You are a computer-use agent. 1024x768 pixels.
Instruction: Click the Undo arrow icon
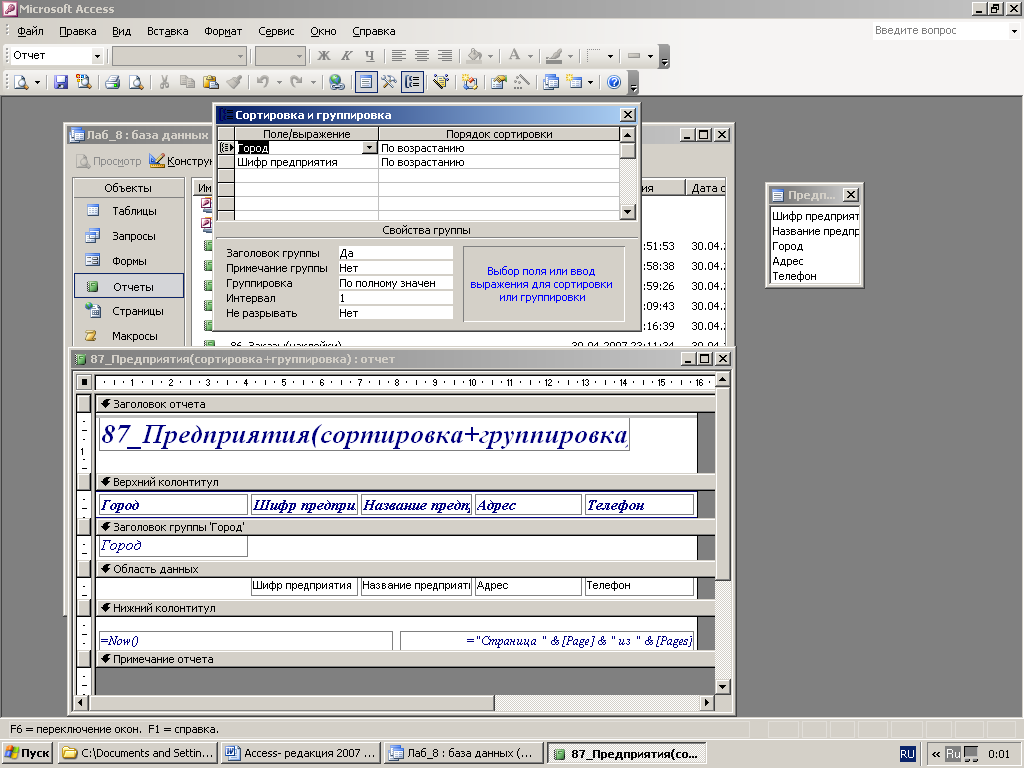click(263, 82)
